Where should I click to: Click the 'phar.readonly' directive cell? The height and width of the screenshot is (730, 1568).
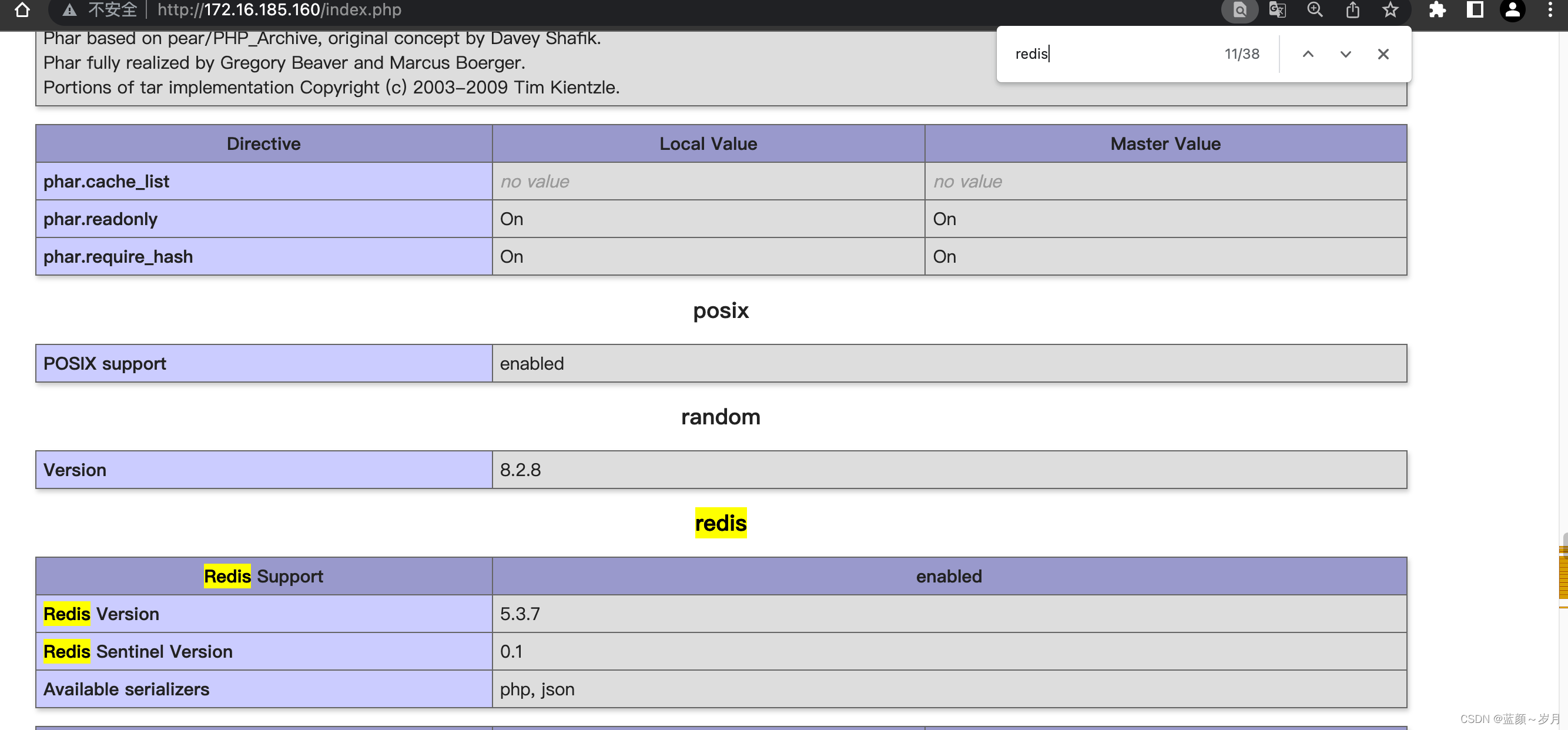263,219
